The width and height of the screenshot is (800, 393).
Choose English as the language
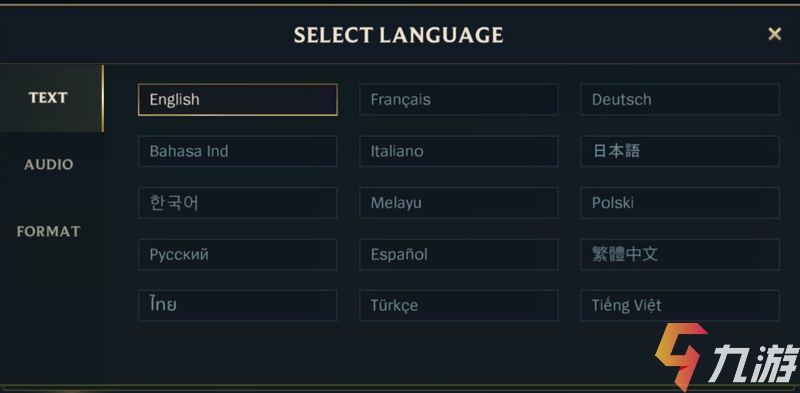point(238,100)
